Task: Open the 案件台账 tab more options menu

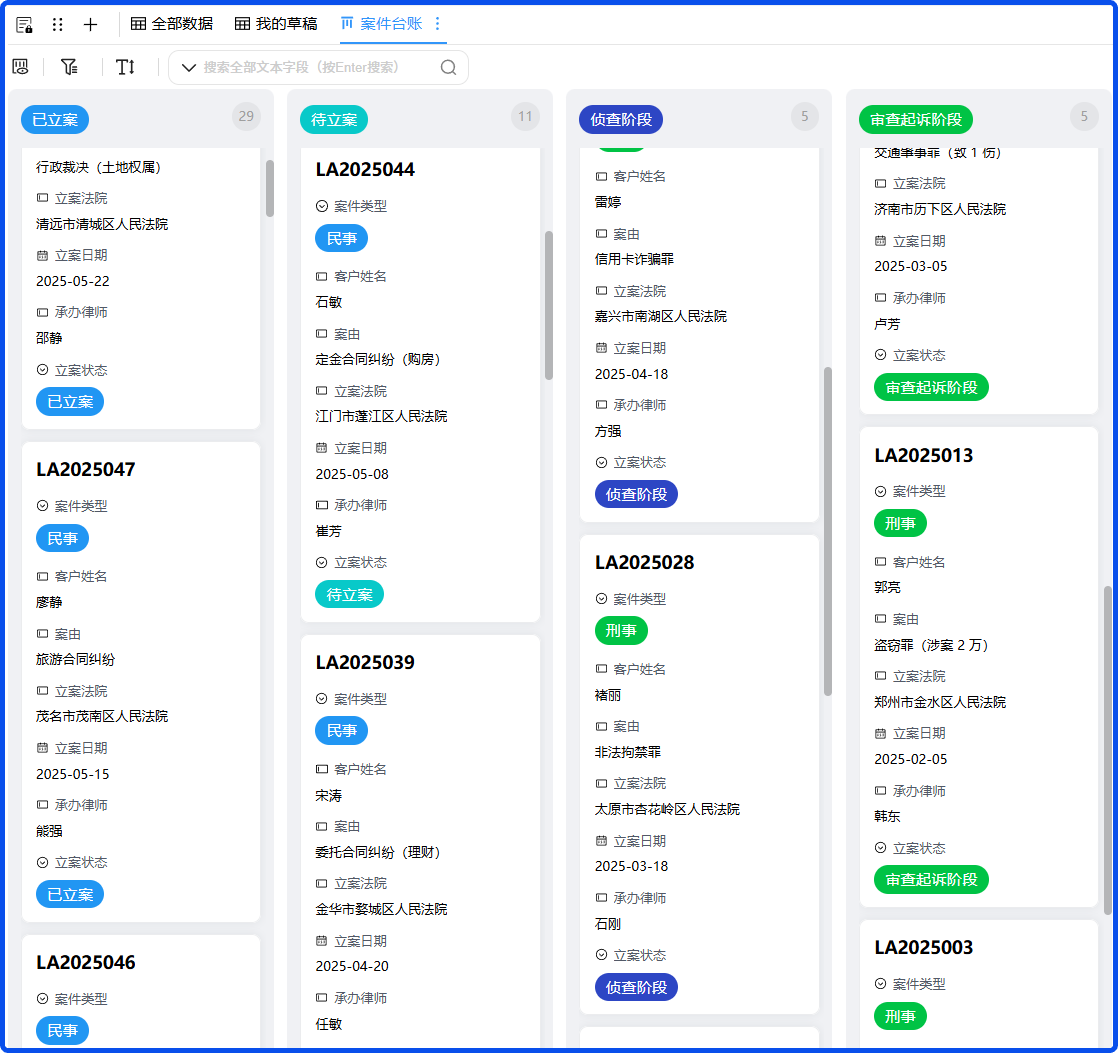Action: click(x=437, y=23)
